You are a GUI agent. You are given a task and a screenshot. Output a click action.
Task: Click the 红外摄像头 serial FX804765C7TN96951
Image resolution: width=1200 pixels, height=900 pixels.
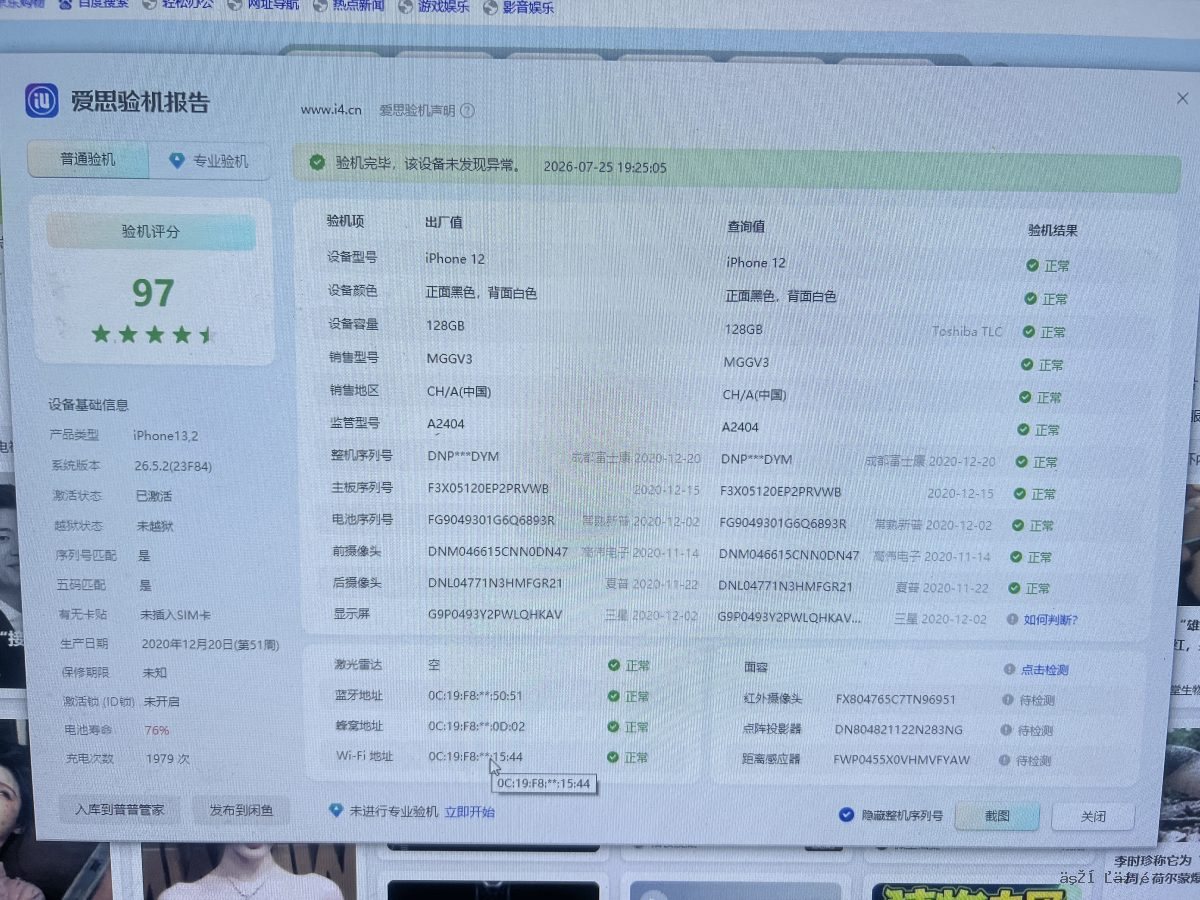tap(895, 700)
